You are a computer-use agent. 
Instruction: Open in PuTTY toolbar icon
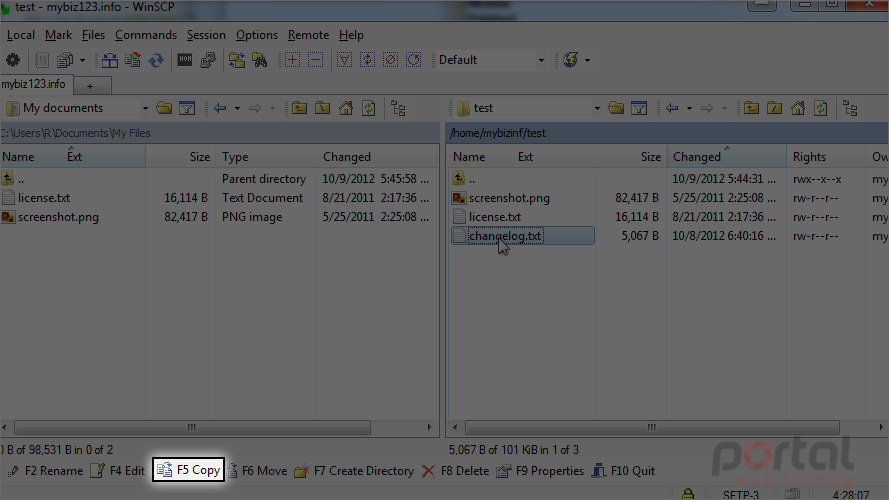[208, 60]
